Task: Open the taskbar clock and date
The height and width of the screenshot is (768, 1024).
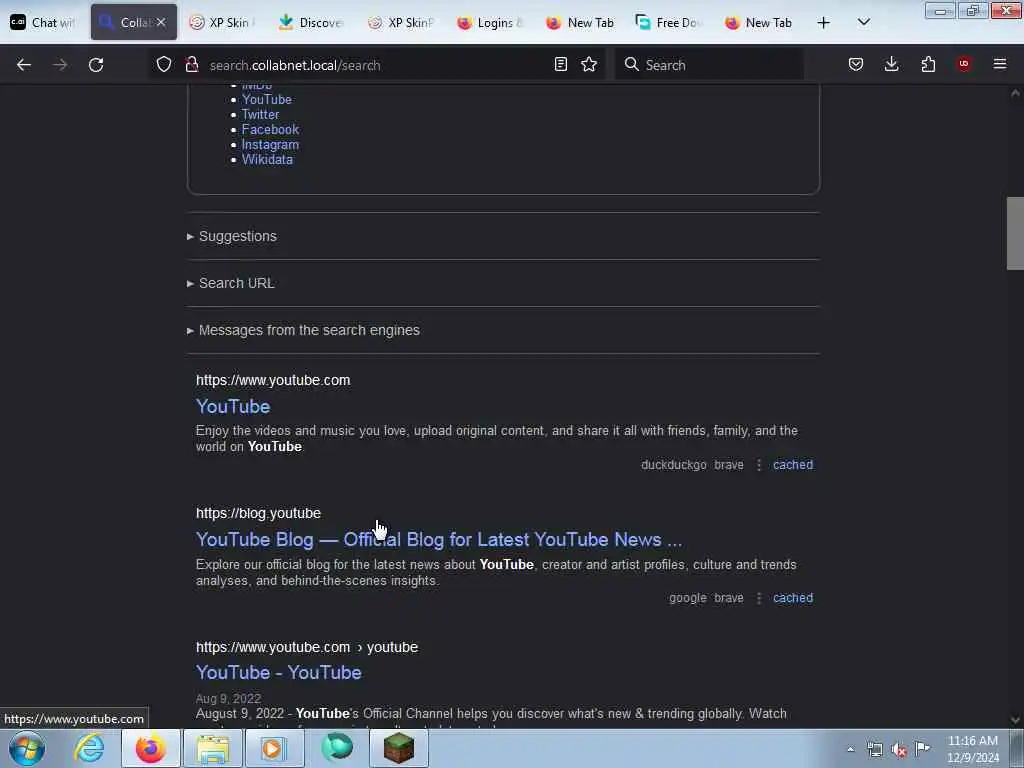Action: 973,749
